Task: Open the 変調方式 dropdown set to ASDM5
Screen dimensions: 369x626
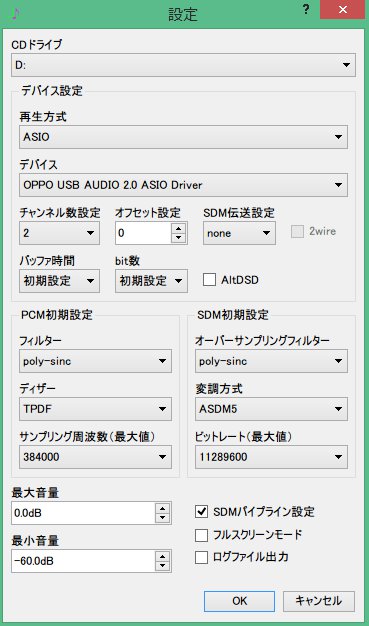Action: [272, 409]
